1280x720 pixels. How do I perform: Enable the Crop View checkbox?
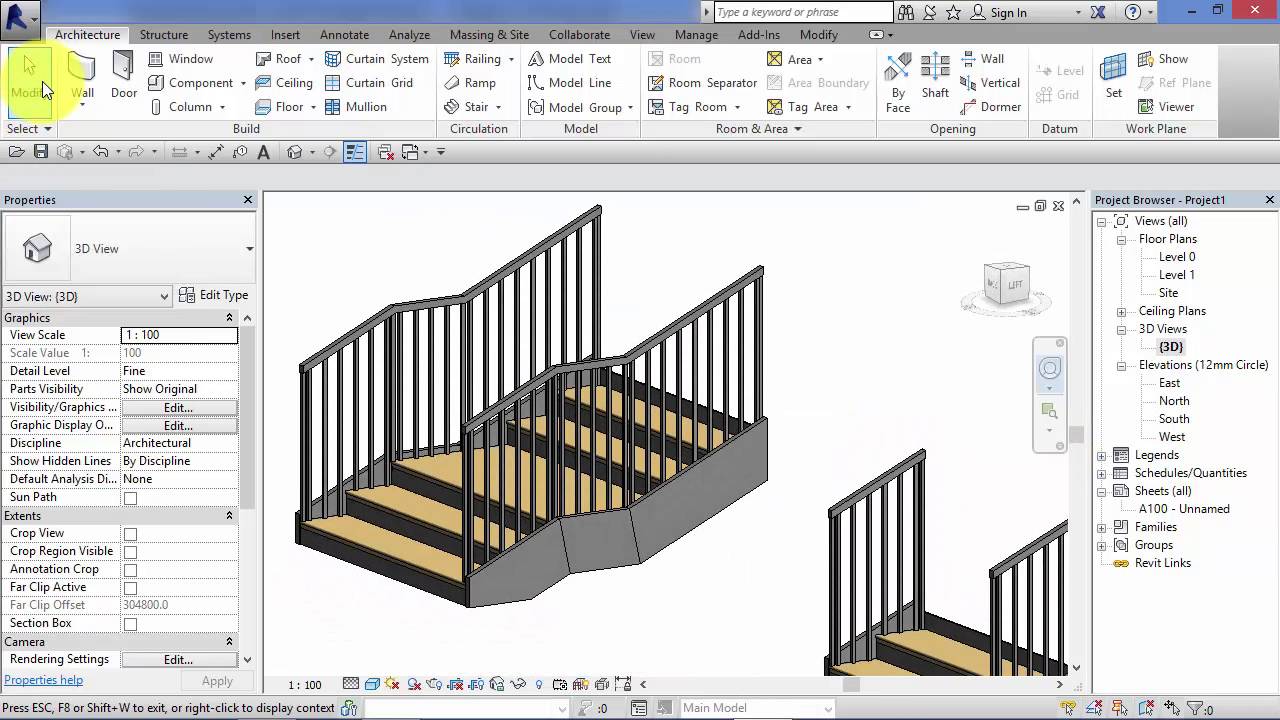(x=131, y=533)
